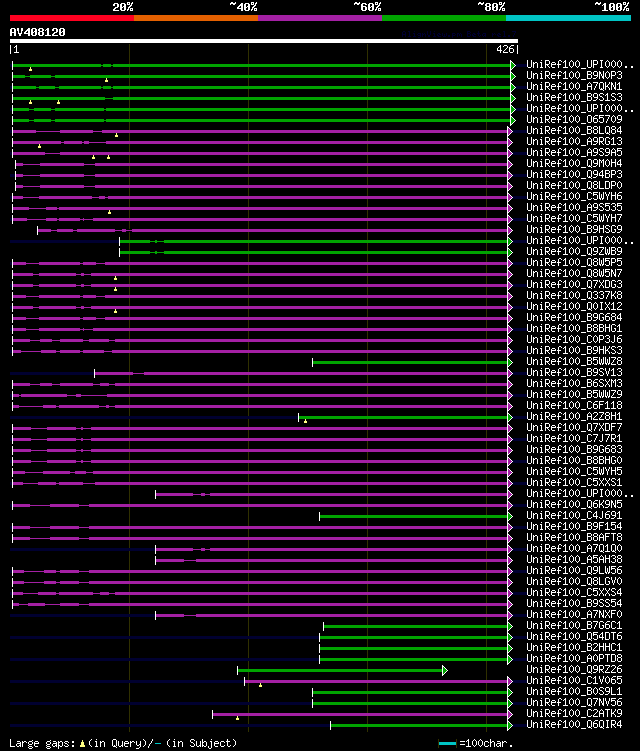Click the yellow gap marker under C1V065 alignment
Image resolution: width=640 pixels, height=751 pixels.
pos(261,686)
